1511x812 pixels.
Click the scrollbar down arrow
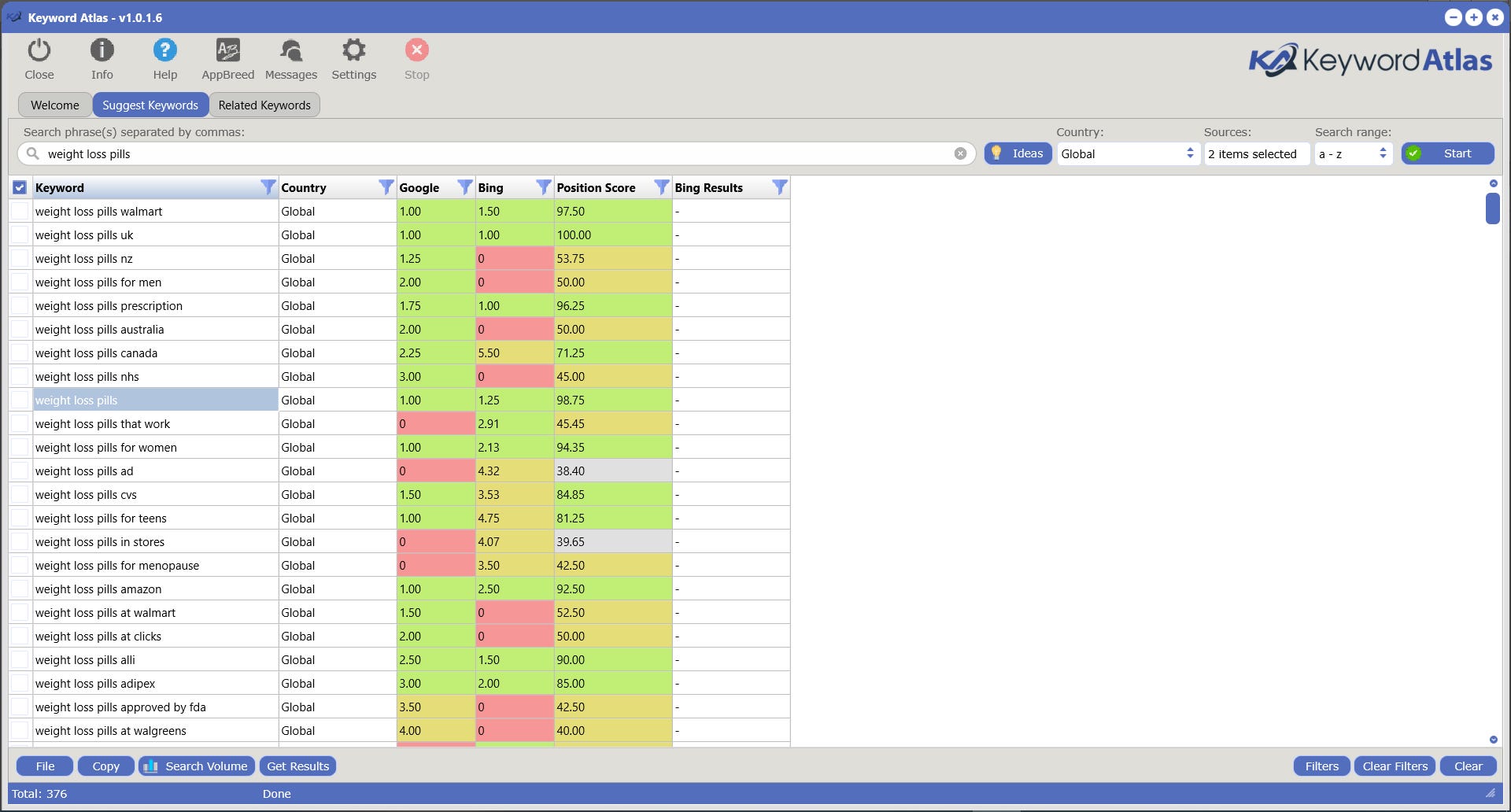pyautogui.click(x=1493, y=740)
